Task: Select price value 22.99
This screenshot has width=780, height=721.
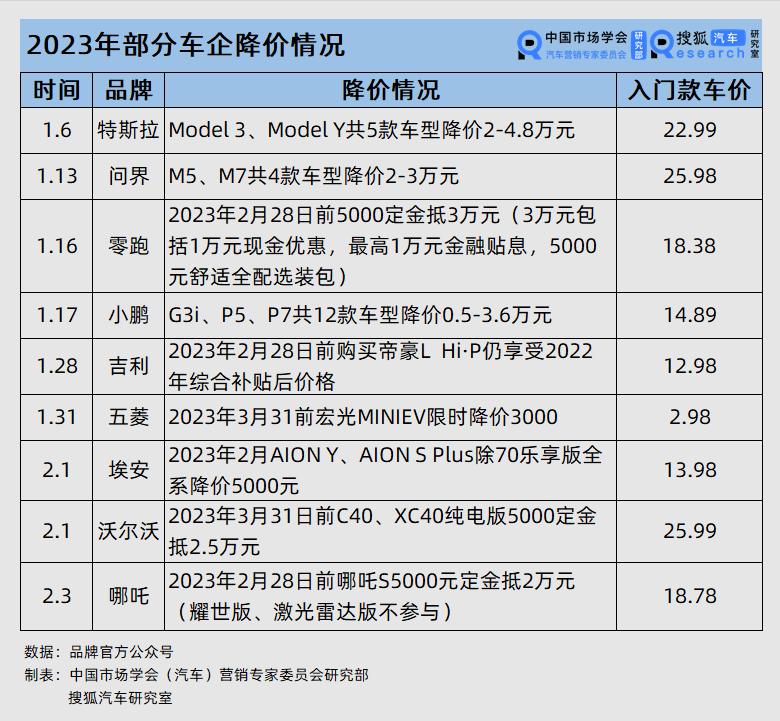Action: (689, 130)
